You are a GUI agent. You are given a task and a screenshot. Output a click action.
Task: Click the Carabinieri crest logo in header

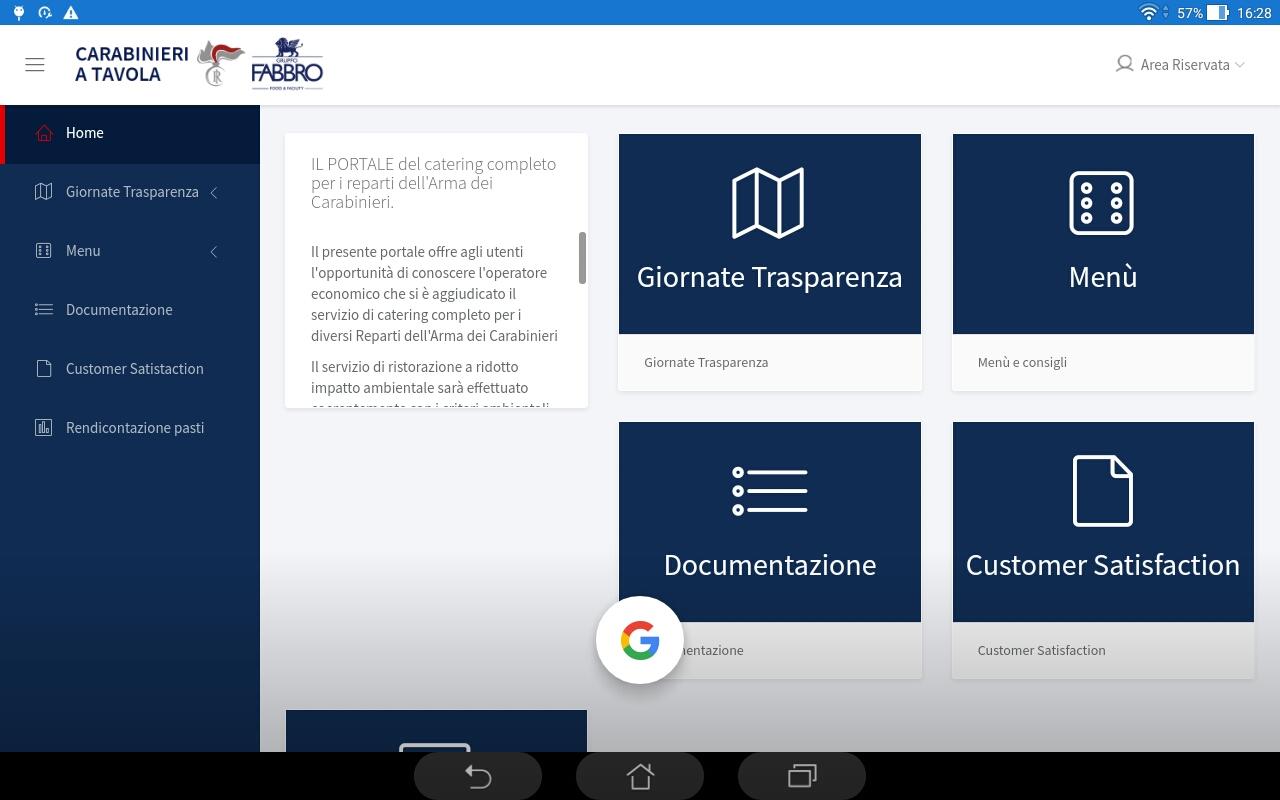[220, 63]
